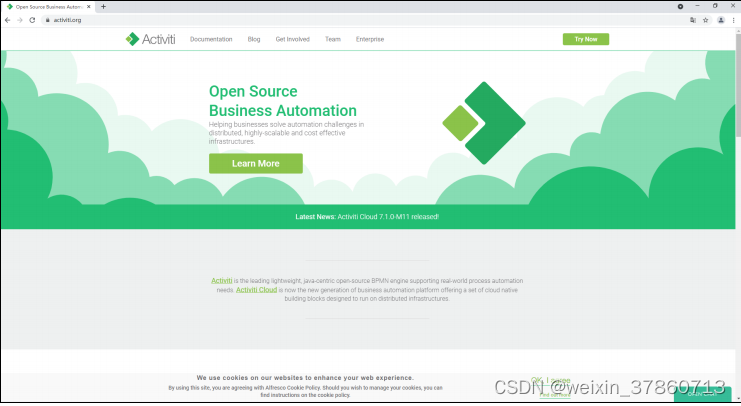Select the Open Source Business Automation tab
The width and height of the screenshot is (741, 406).
[x=47, y=7]
